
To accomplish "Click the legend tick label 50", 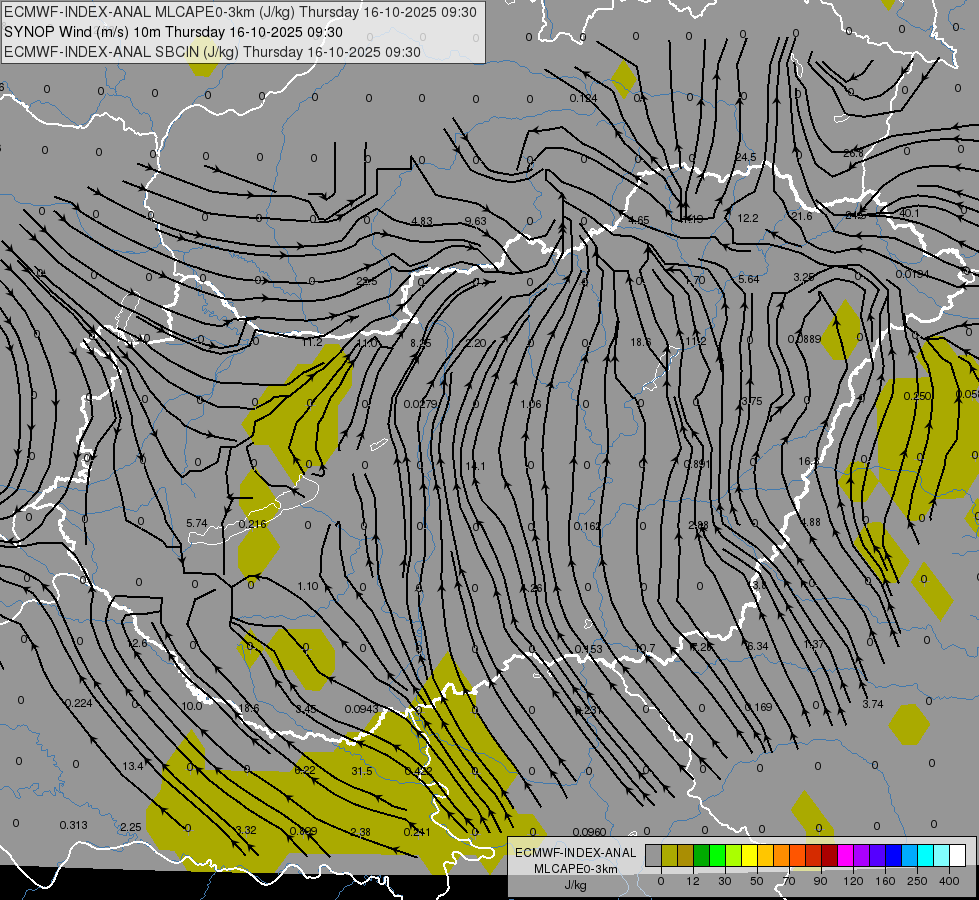I will pyautogui.click(x=757, y=881).
